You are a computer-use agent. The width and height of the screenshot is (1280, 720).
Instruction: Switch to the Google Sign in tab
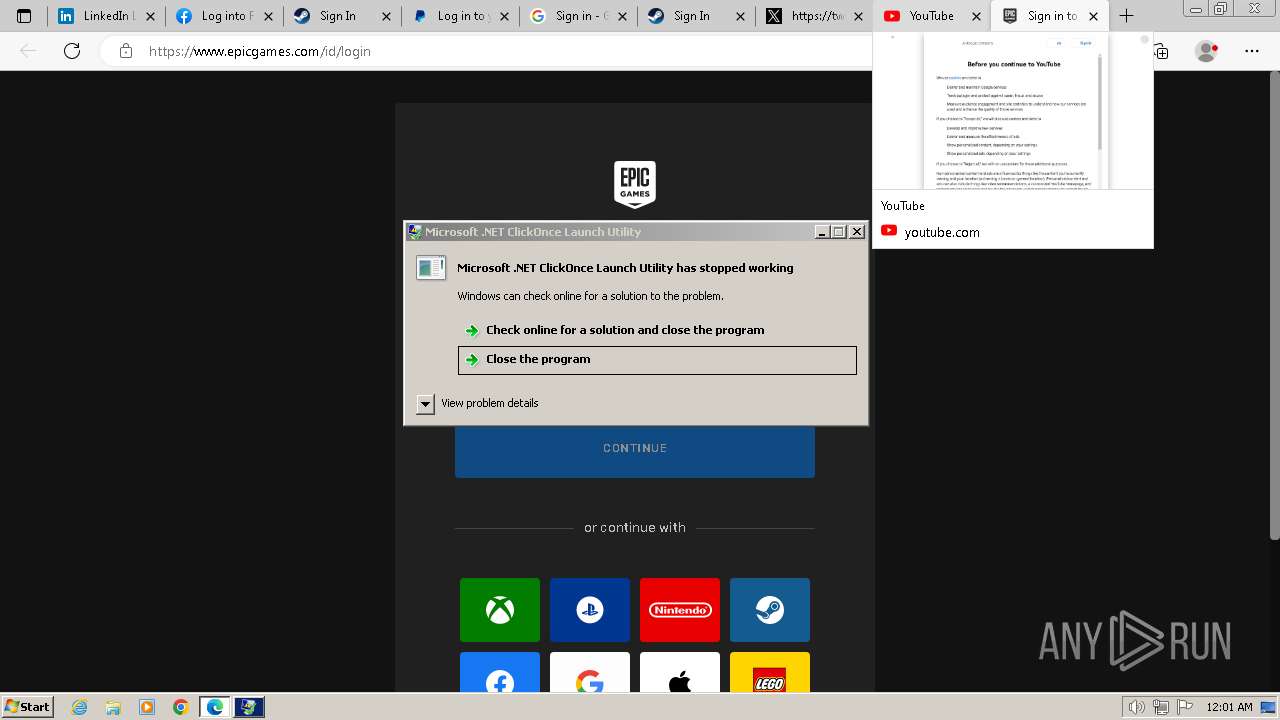pos(578,16)
